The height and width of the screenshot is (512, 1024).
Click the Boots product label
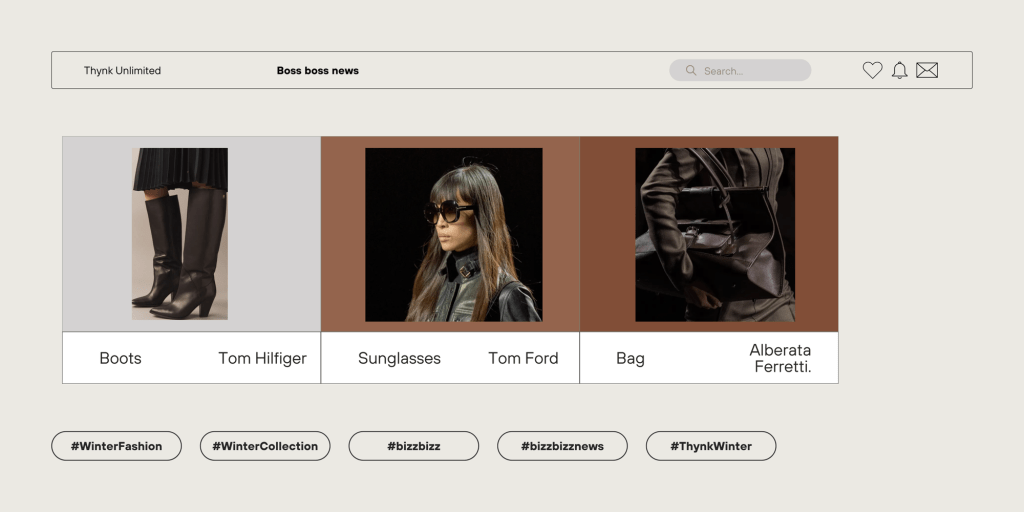pos(120,358)
